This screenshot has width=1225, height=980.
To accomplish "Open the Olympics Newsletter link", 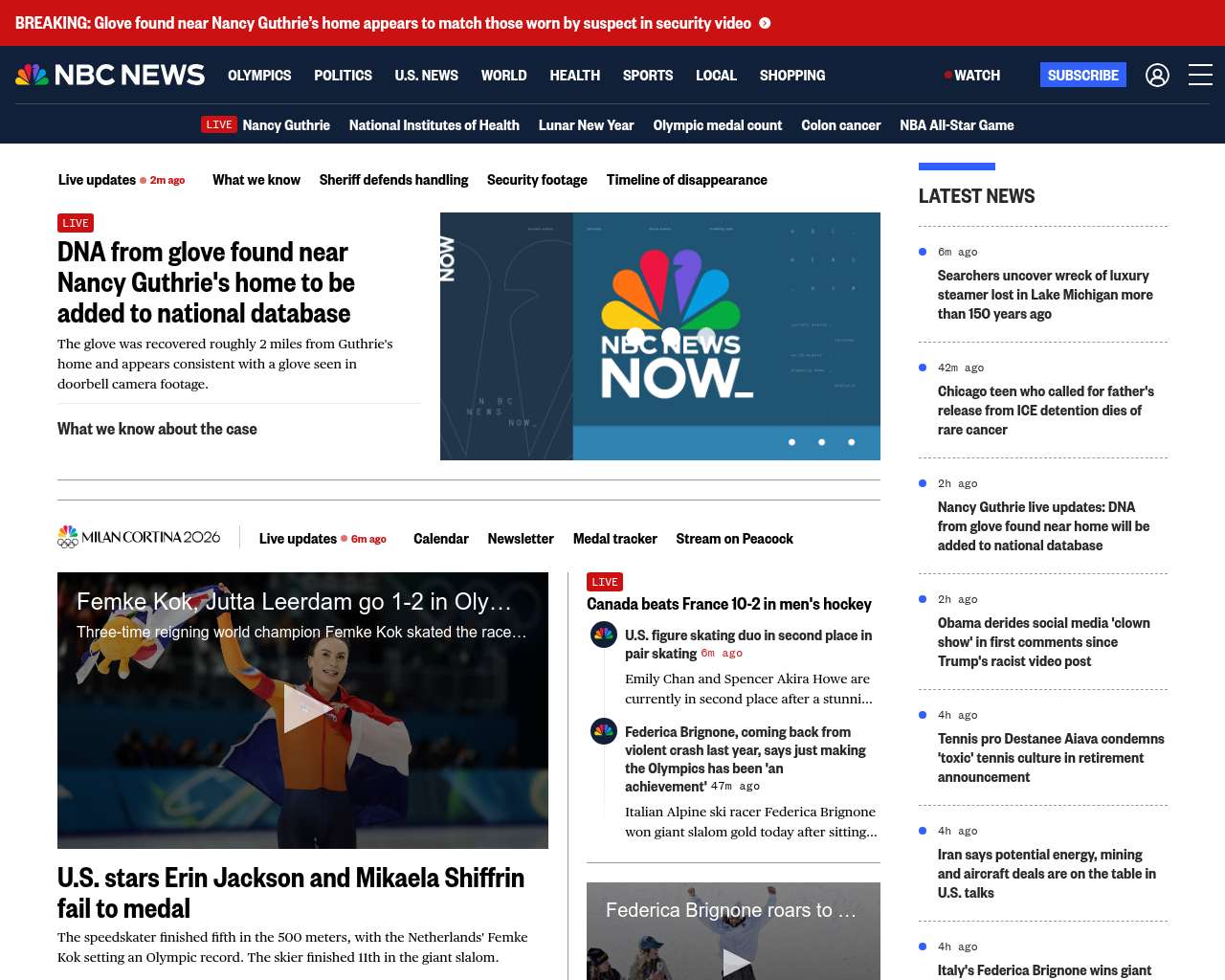I will (521, 538).
